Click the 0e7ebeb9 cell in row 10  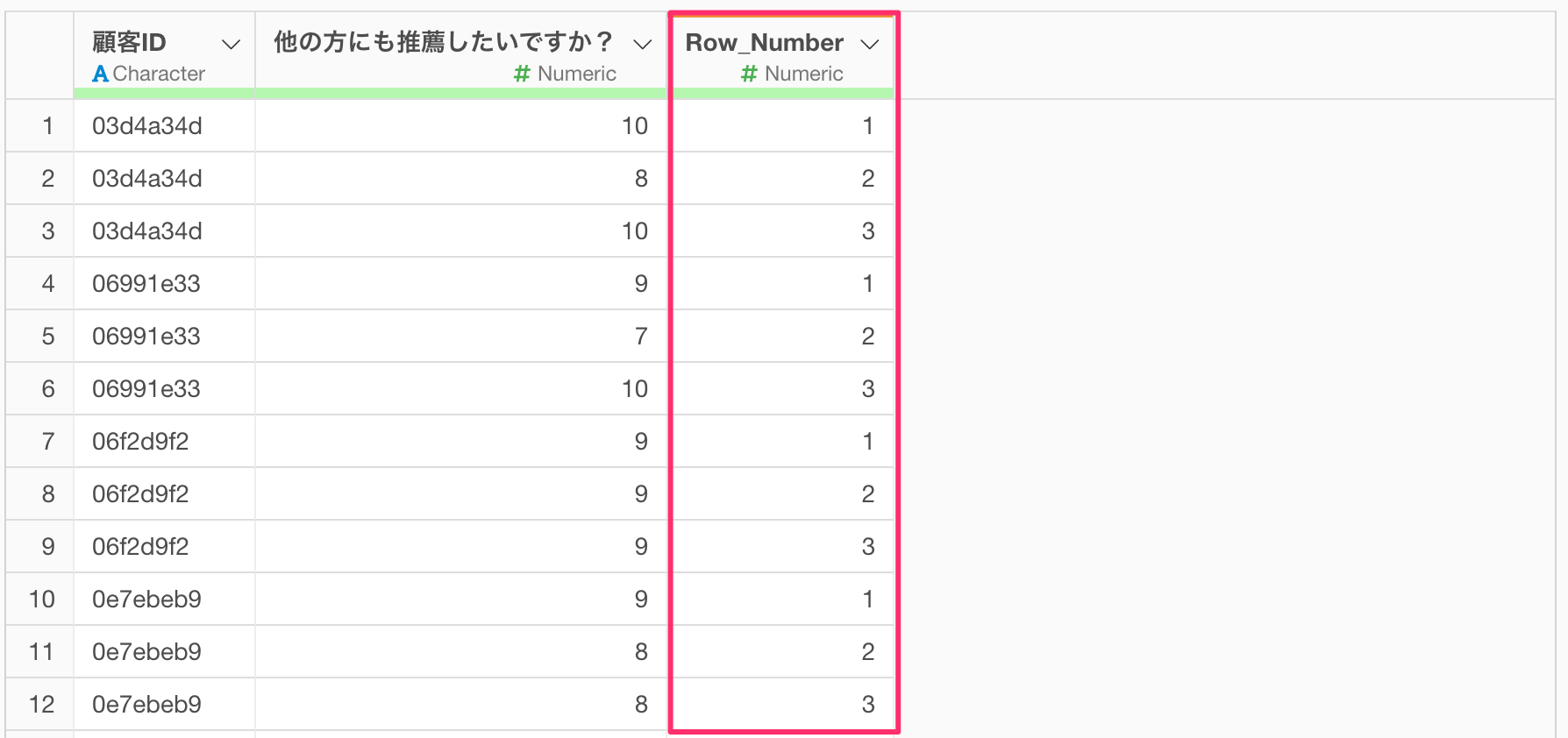pyautogui.click(x=146, y=600)
